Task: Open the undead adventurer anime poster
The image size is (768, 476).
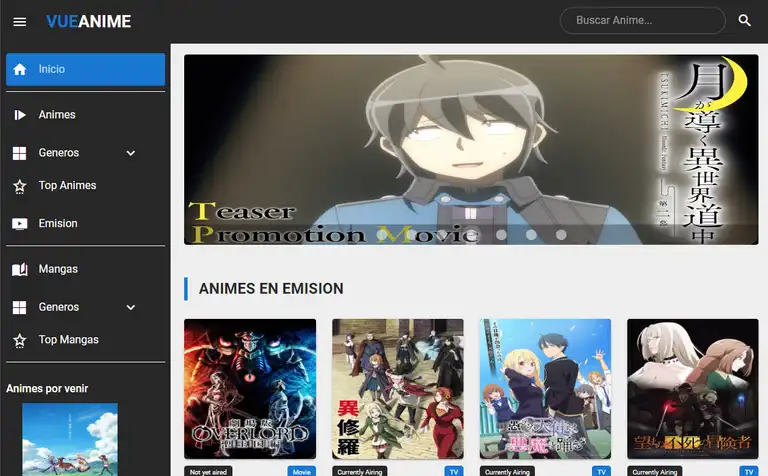Action: click(693, 389)
